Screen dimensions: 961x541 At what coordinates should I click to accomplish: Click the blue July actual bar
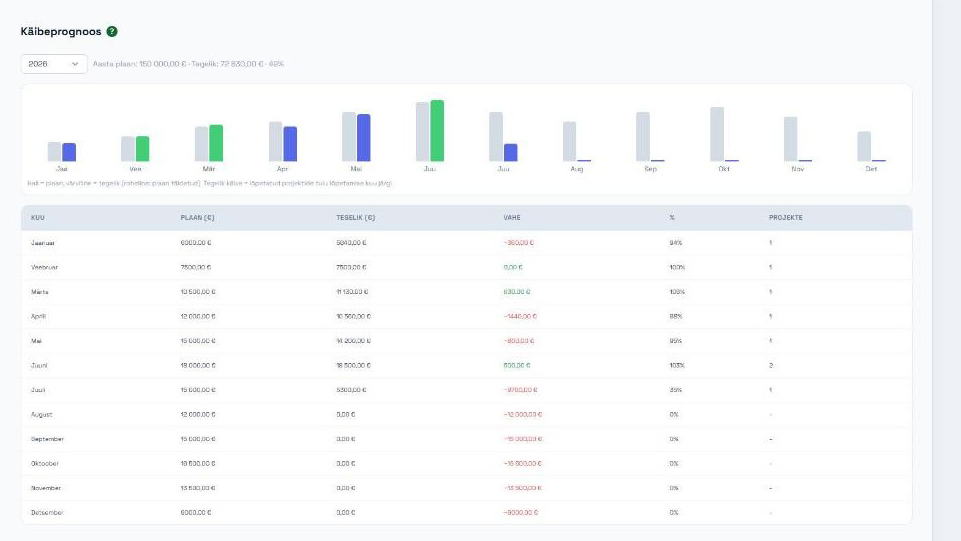coord(511,153)
